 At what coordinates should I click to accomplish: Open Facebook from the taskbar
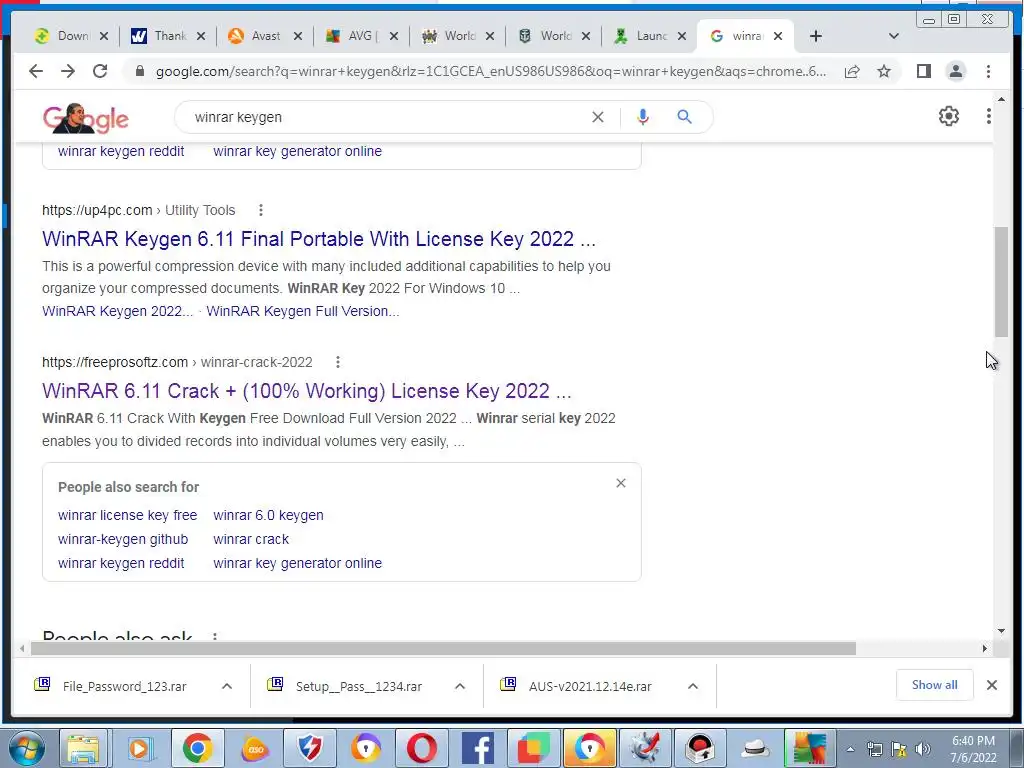coord(477,749)
